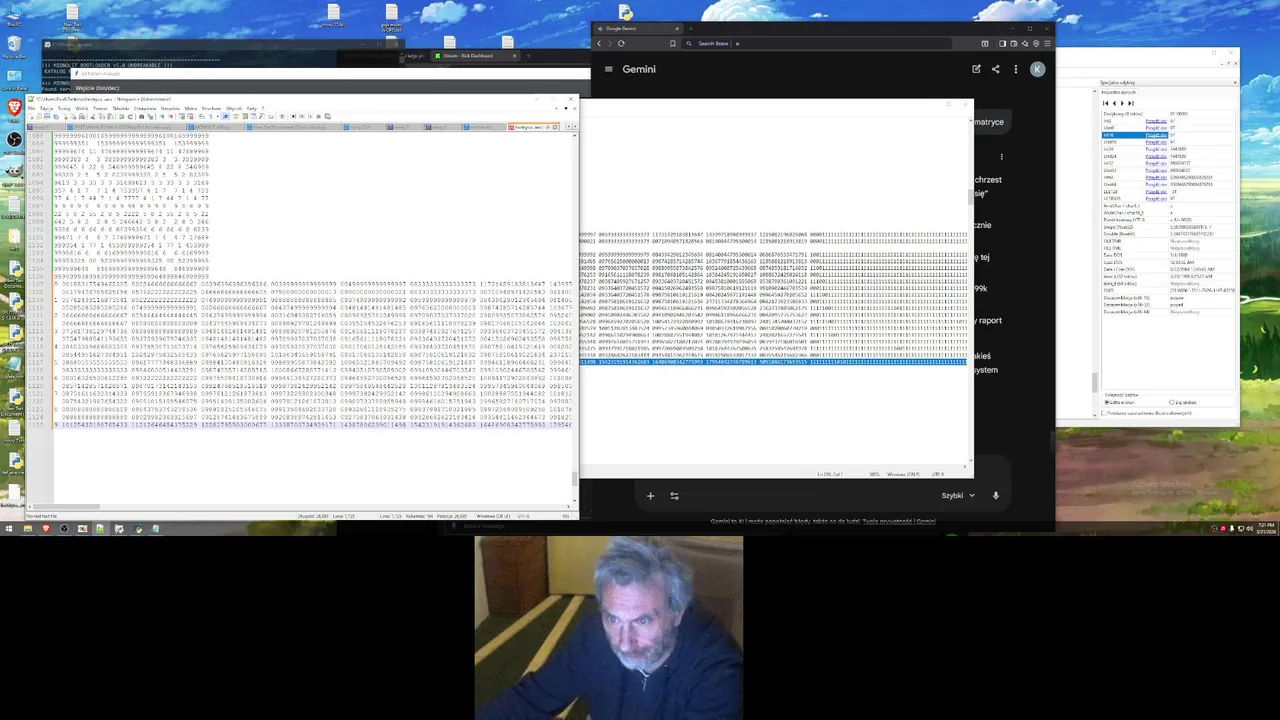
Task: Select the highlighted Int16 row in inspector
Action: [1135, 135]
